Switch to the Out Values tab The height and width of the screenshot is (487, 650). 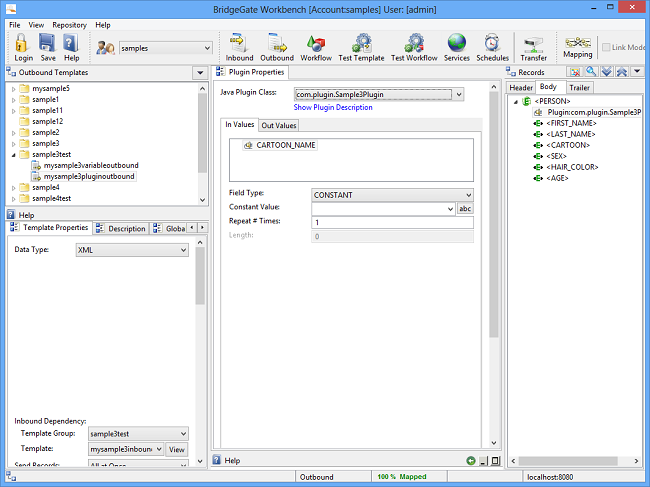pos(279,125)
